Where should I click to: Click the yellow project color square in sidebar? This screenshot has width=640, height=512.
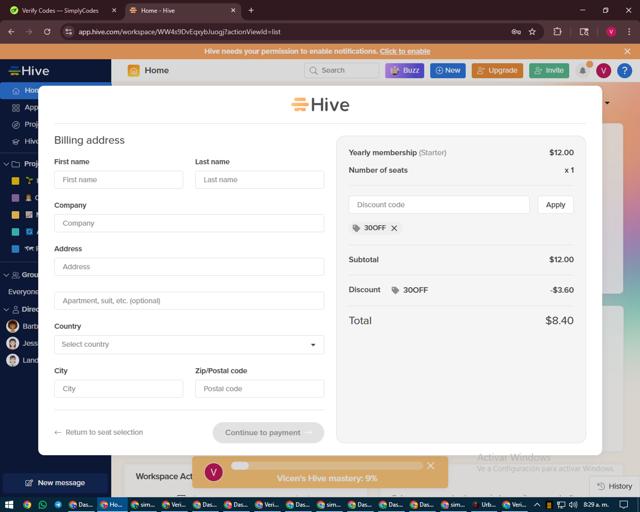click(16, 181)
